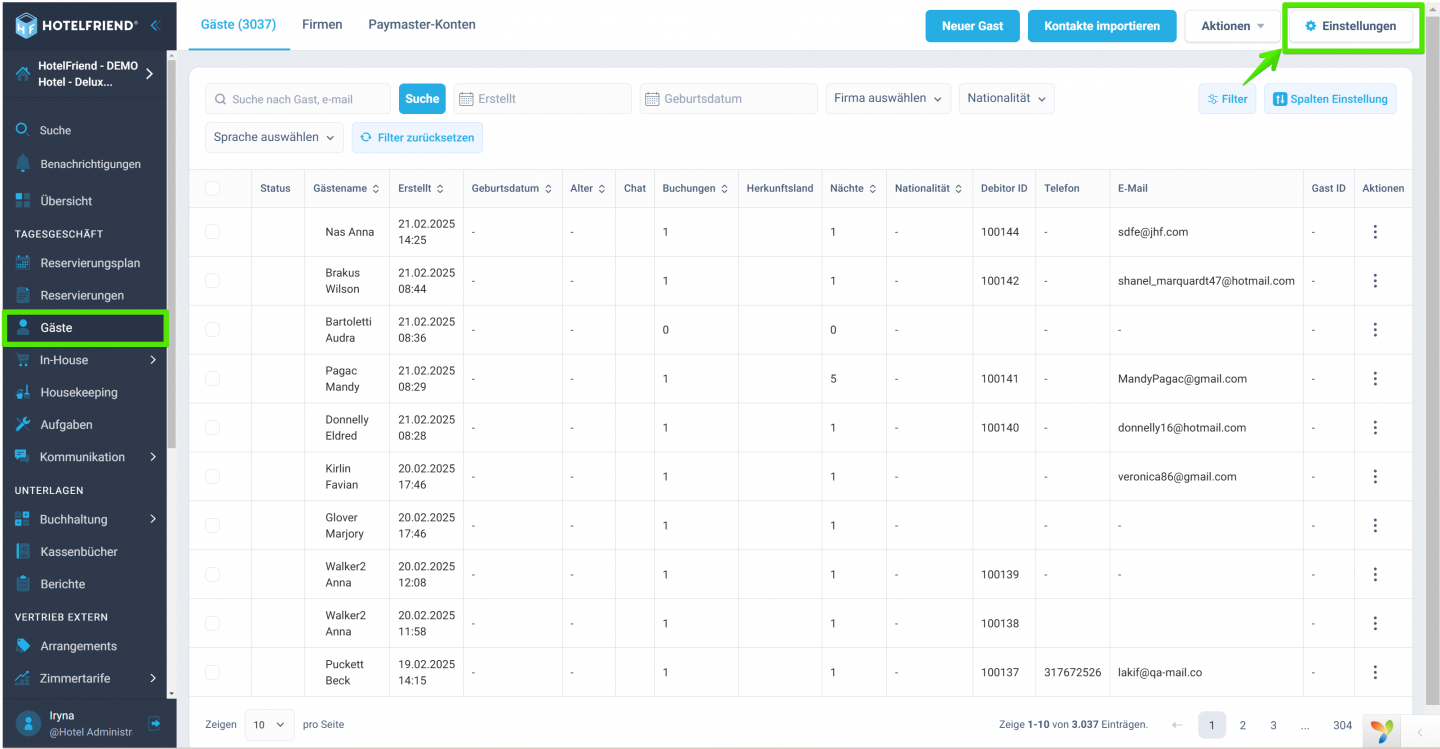
Task: Open Nationalität filter dropdown
Action: (x=1007, y=99)
